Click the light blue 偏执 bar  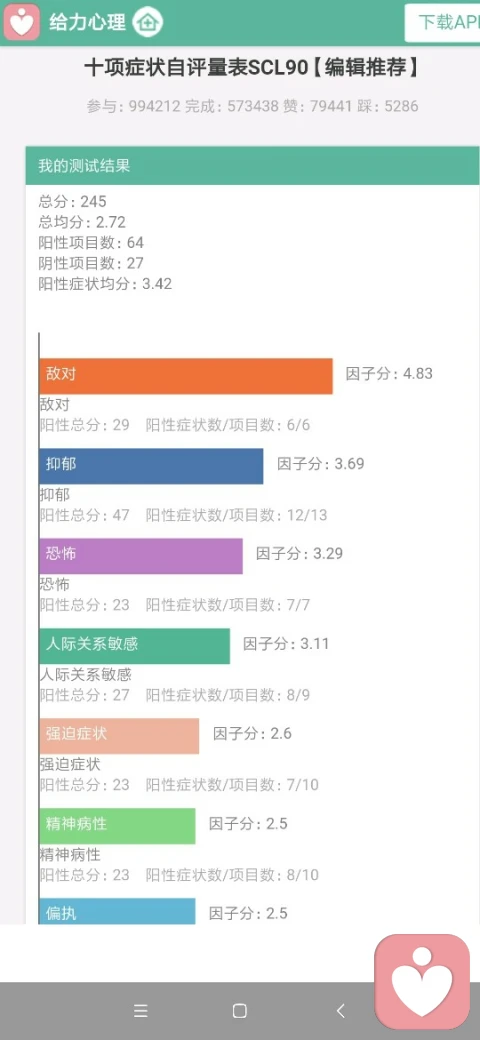(x=117, y=911)
